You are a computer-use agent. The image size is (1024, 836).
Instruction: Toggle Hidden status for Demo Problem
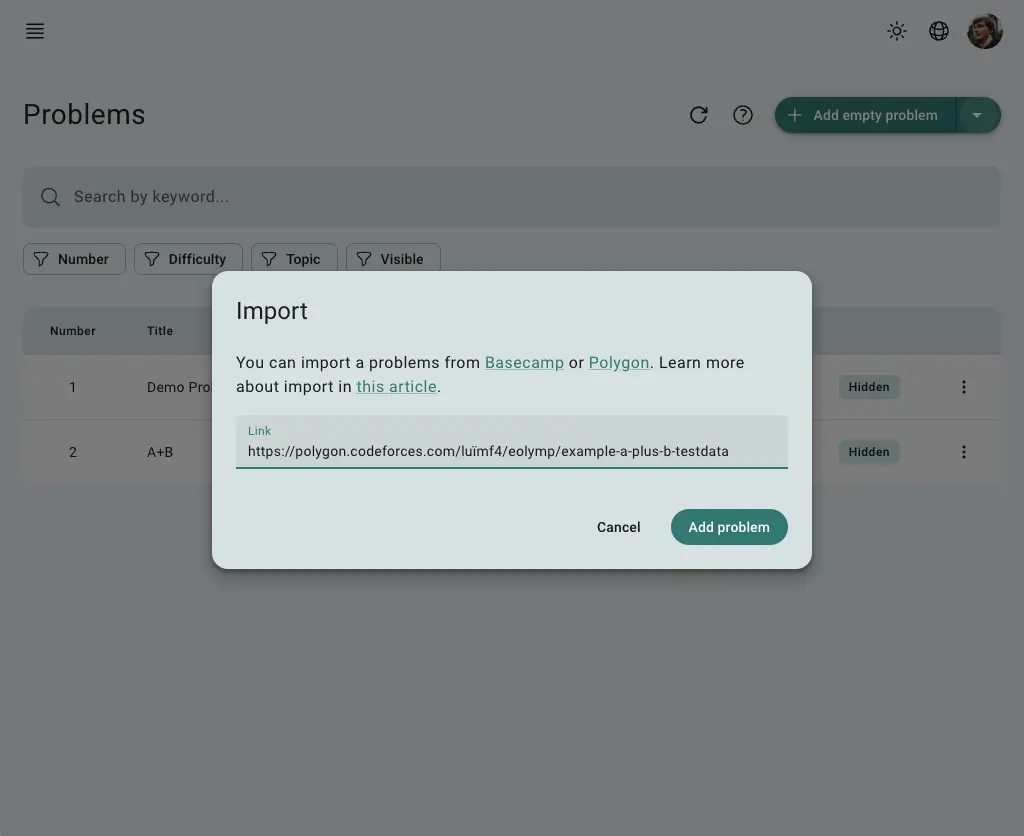tap(869, 387)
